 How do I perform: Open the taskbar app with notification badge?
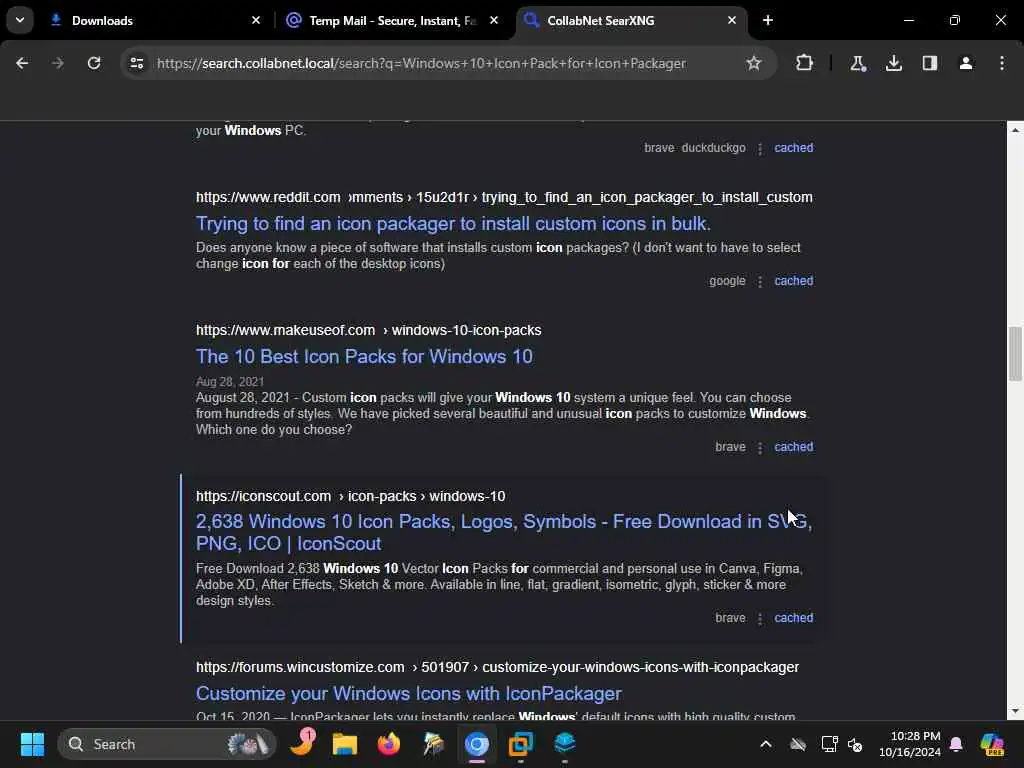click(x=302, y=744)
